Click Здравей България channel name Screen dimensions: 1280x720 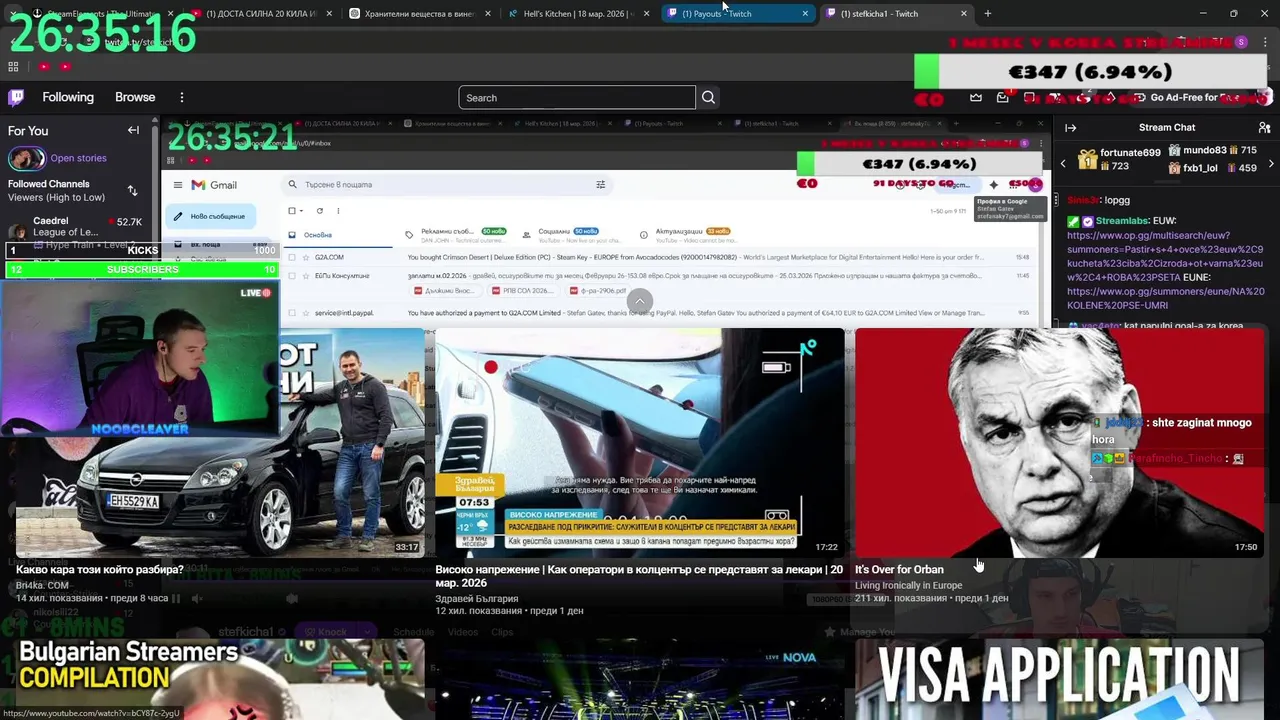click(476, 599)
